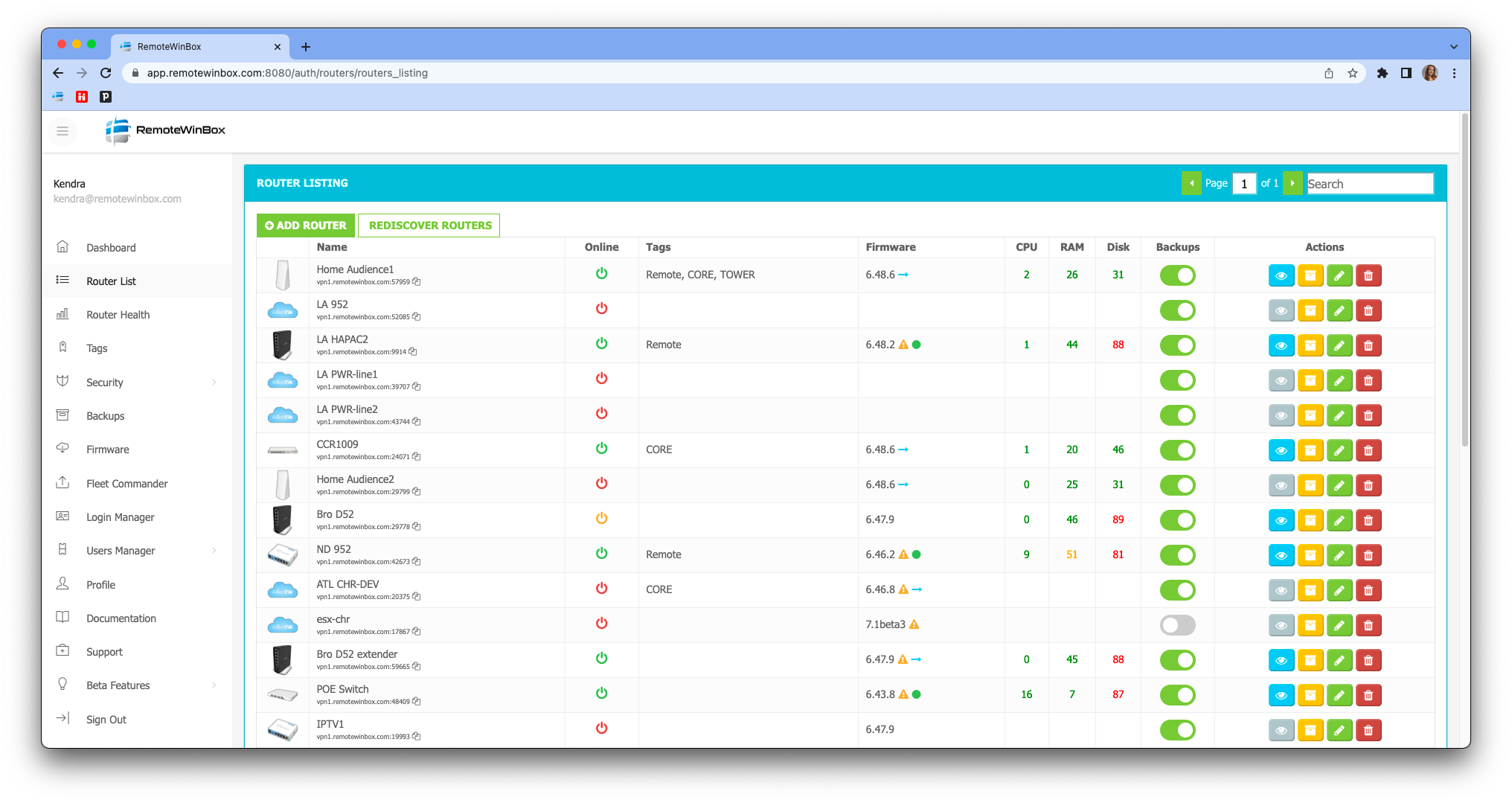Expand Beta Features in the sidebar
Screen dimensions: 1512x803
[x=214, y=685]
